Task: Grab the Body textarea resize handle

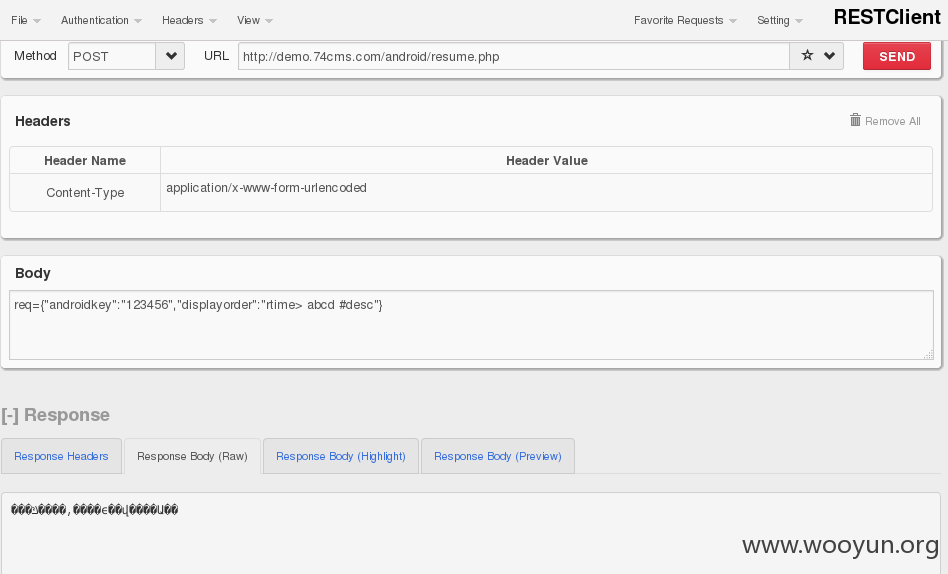Action: pos(928,354)
